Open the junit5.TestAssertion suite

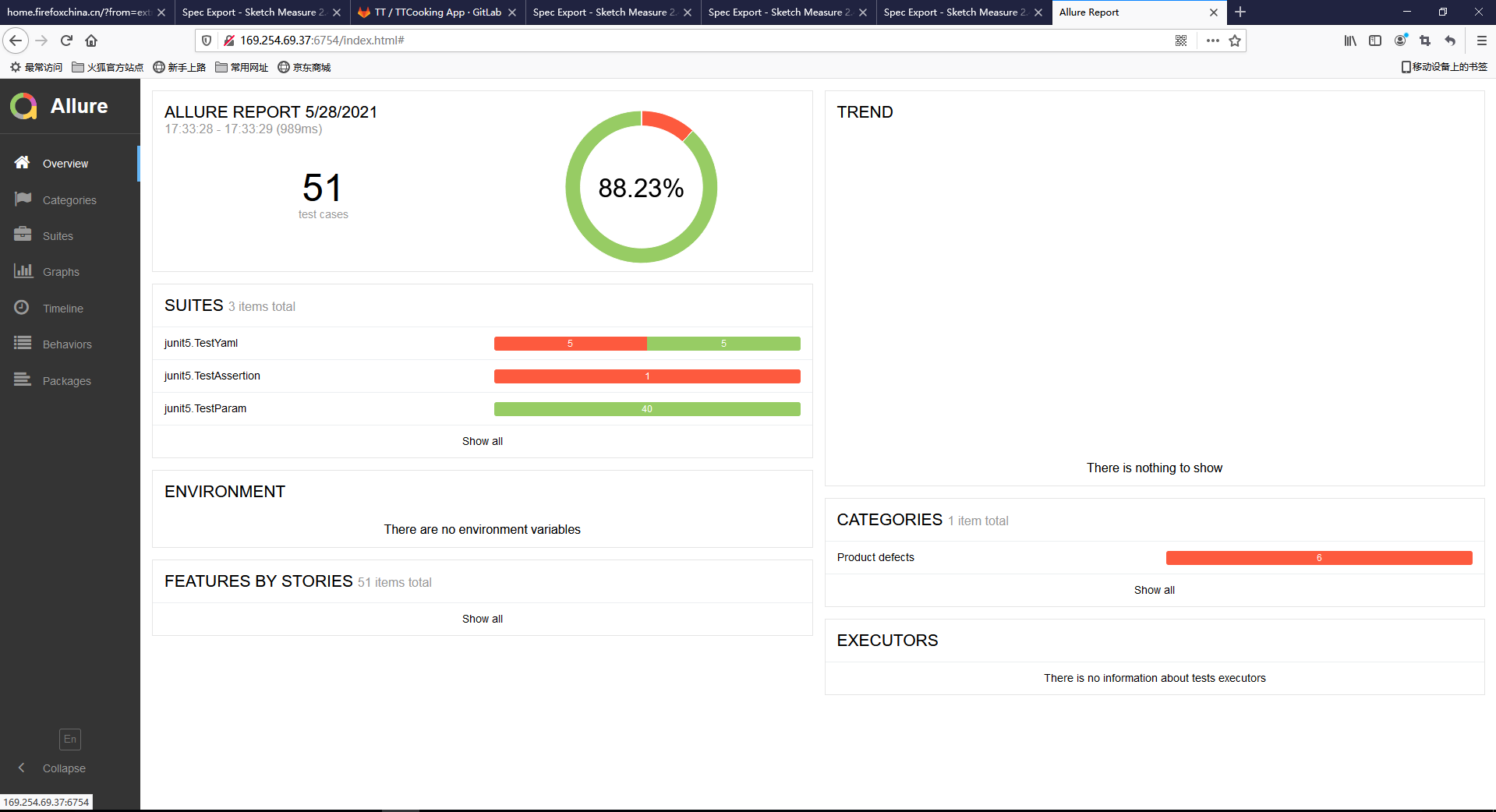tap(482, 376)
